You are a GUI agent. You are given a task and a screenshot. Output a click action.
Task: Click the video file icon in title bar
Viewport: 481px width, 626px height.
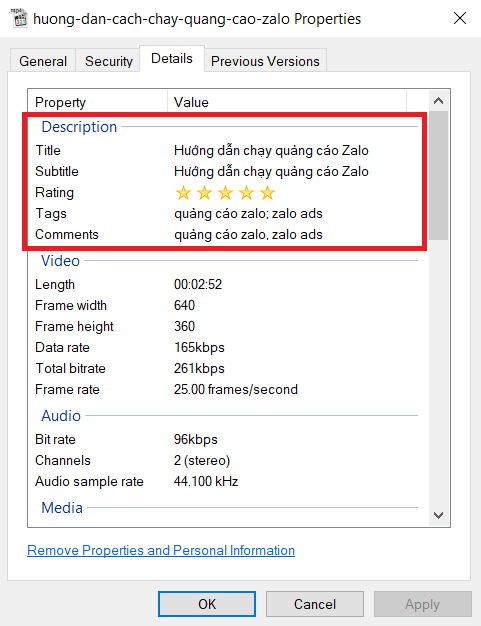(x=19, y=18)
